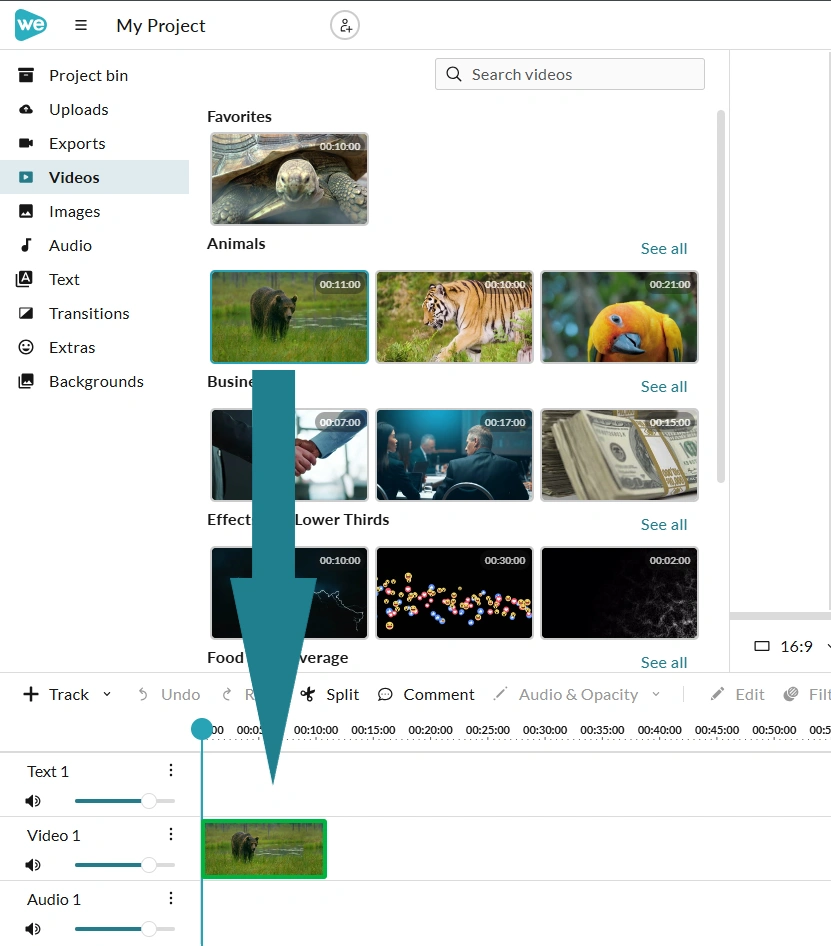Select the Videos tab
The width and height of the screenshot is (831, 946).
tap(94, 177)
